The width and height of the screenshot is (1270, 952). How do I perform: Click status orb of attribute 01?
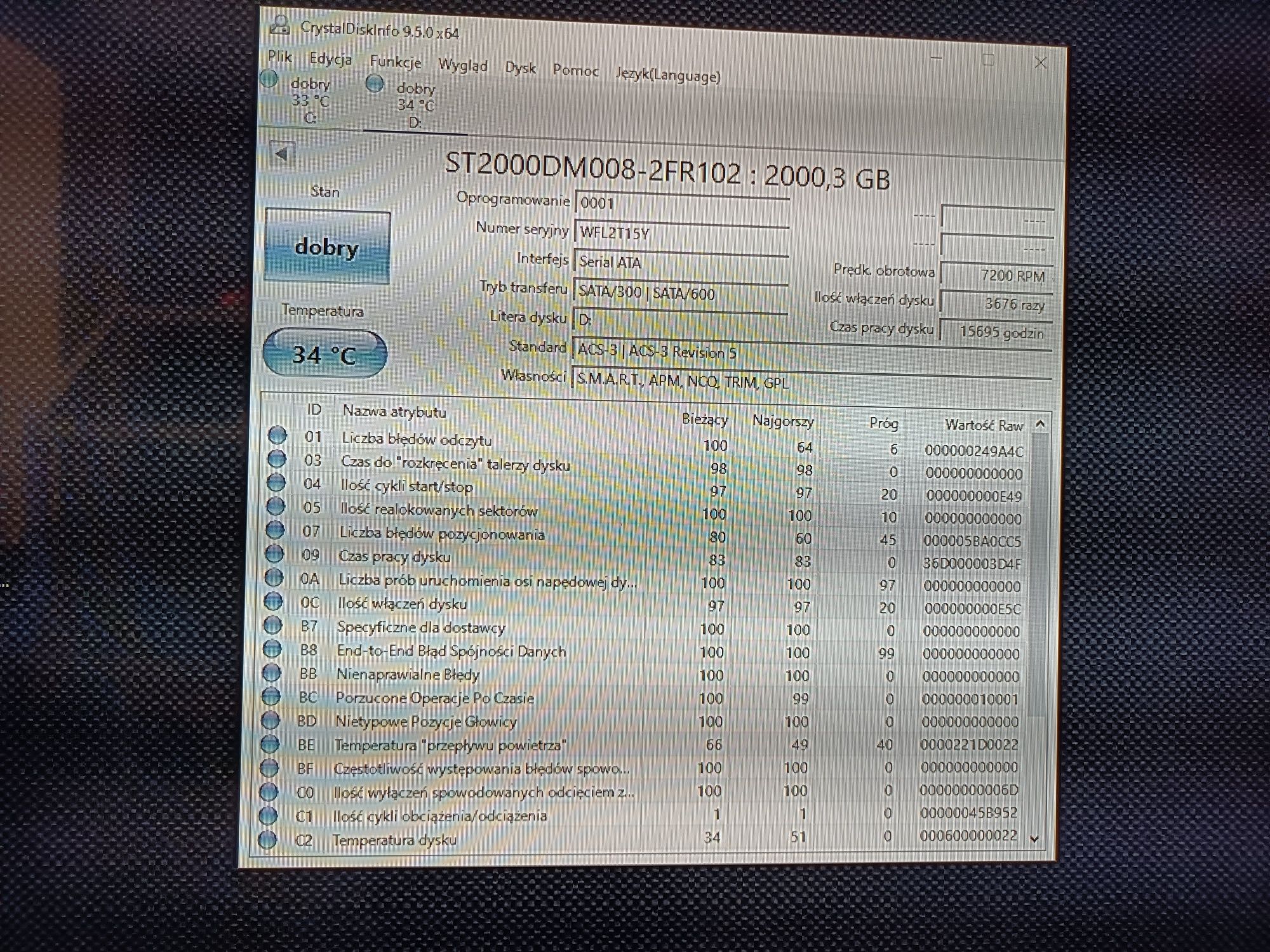(x=277, y=435)
